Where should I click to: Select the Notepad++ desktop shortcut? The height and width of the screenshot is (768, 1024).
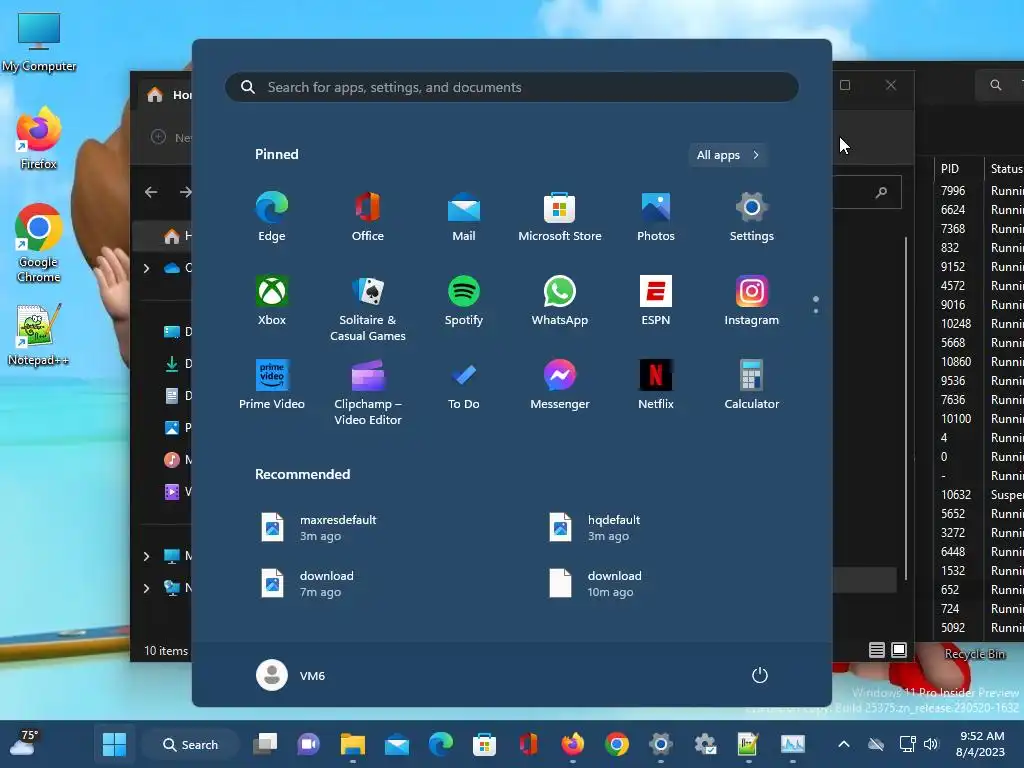pos(39,334)
